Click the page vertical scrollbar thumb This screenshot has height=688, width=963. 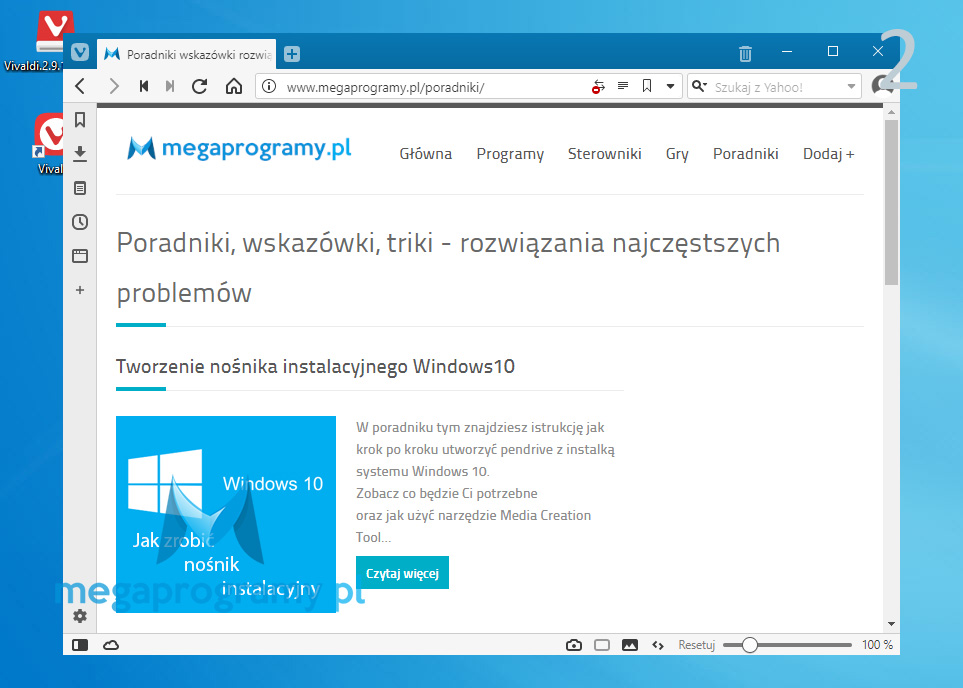(x=891, y=203)
